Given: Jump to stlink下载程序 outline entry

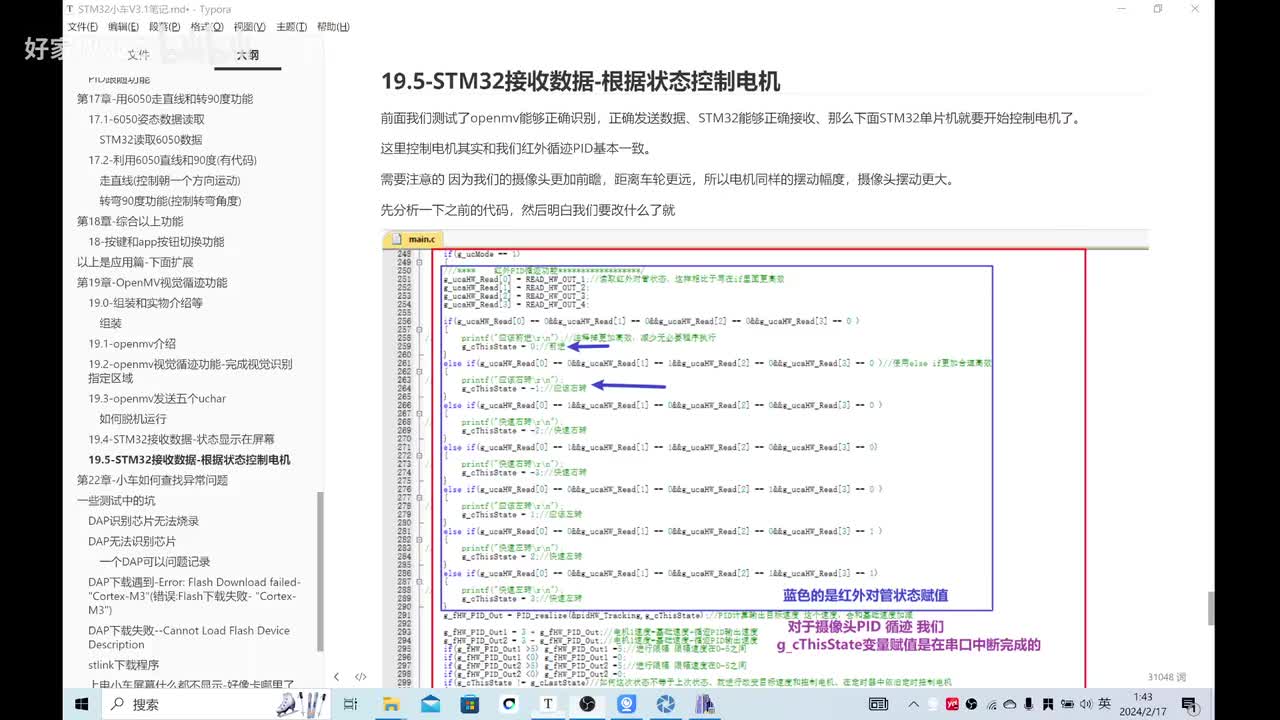Looking at the screenshot, I should (x=124, y=665).
